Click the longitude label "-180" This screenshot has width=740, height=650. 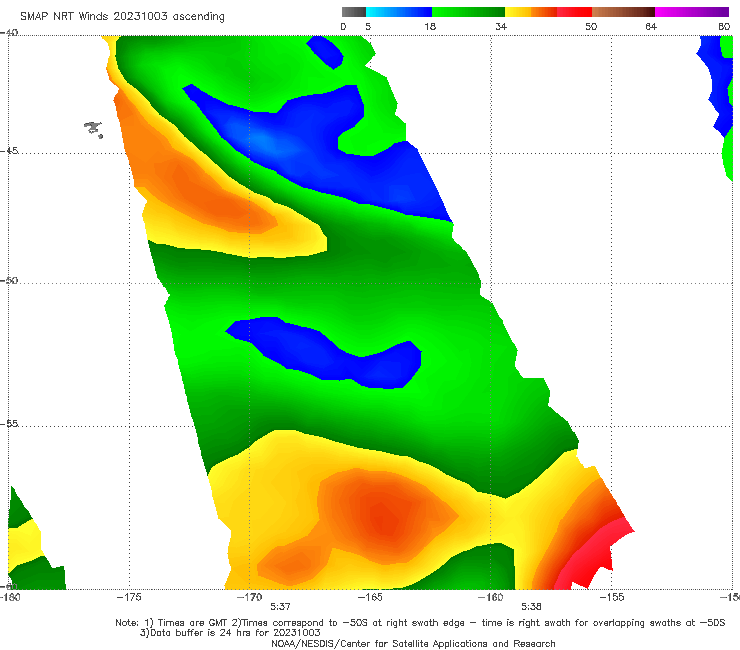tap(10, 597)
